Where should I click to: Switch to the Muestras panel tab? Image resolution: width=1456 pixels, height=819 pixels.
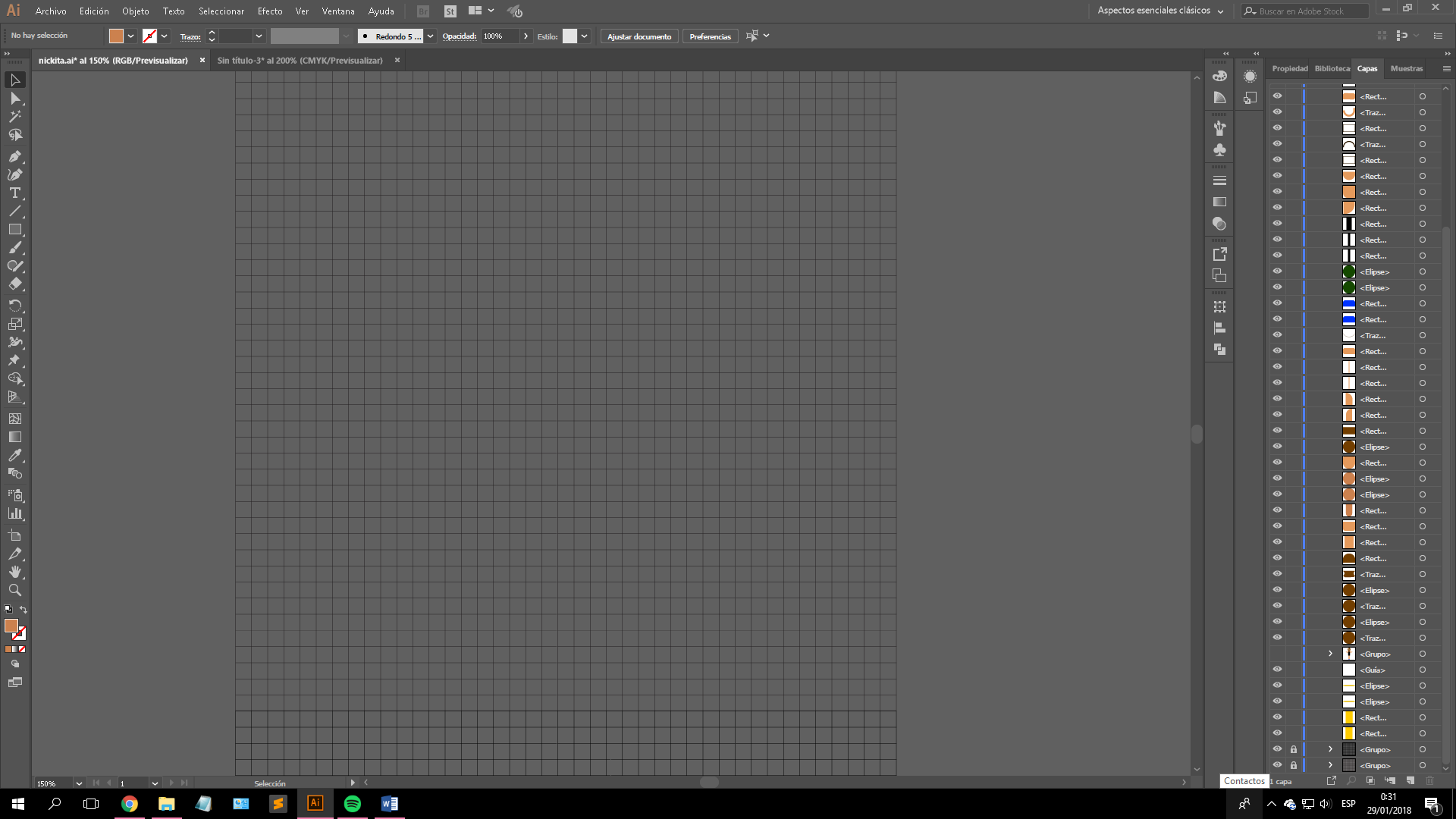point(1406,68)
